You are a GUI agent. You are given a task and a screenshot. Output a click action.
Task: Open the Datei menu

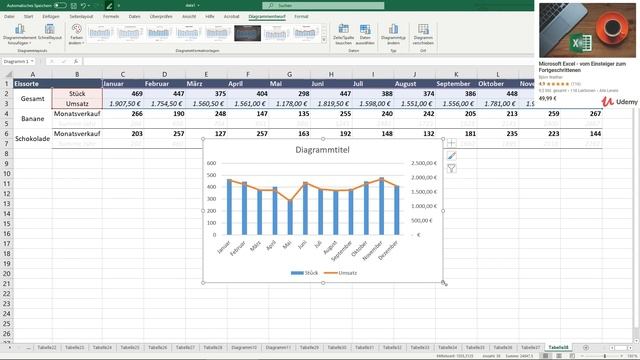point(9,16)
